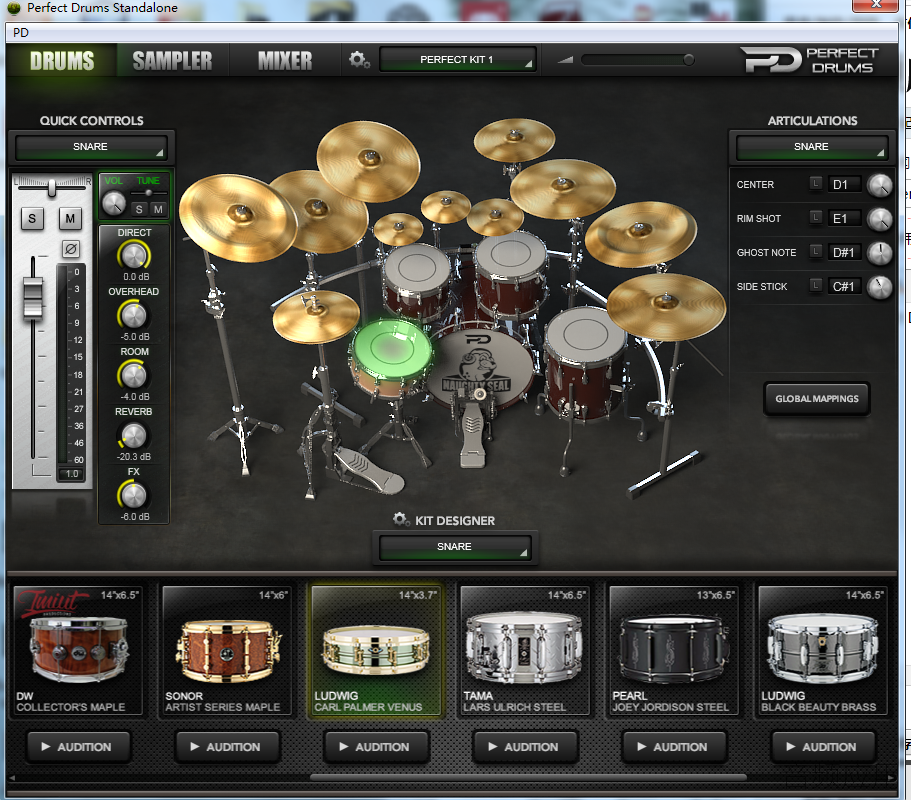Open the settings gear next to MIXER
This screenshot has height=800, width=911.
tap(358, 60)
